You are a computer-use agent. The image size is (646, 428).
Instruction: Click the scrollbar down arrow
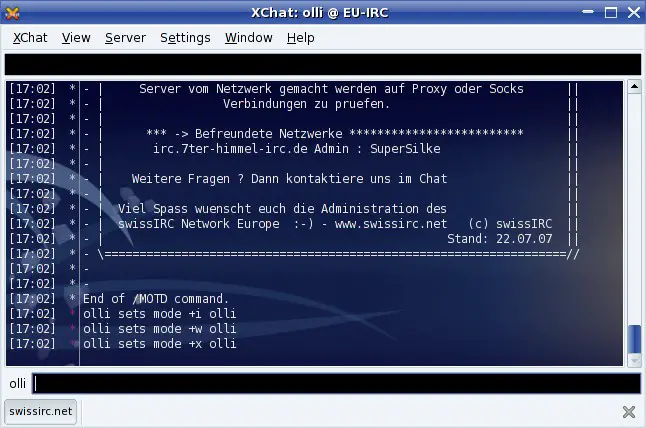[634, 361]
